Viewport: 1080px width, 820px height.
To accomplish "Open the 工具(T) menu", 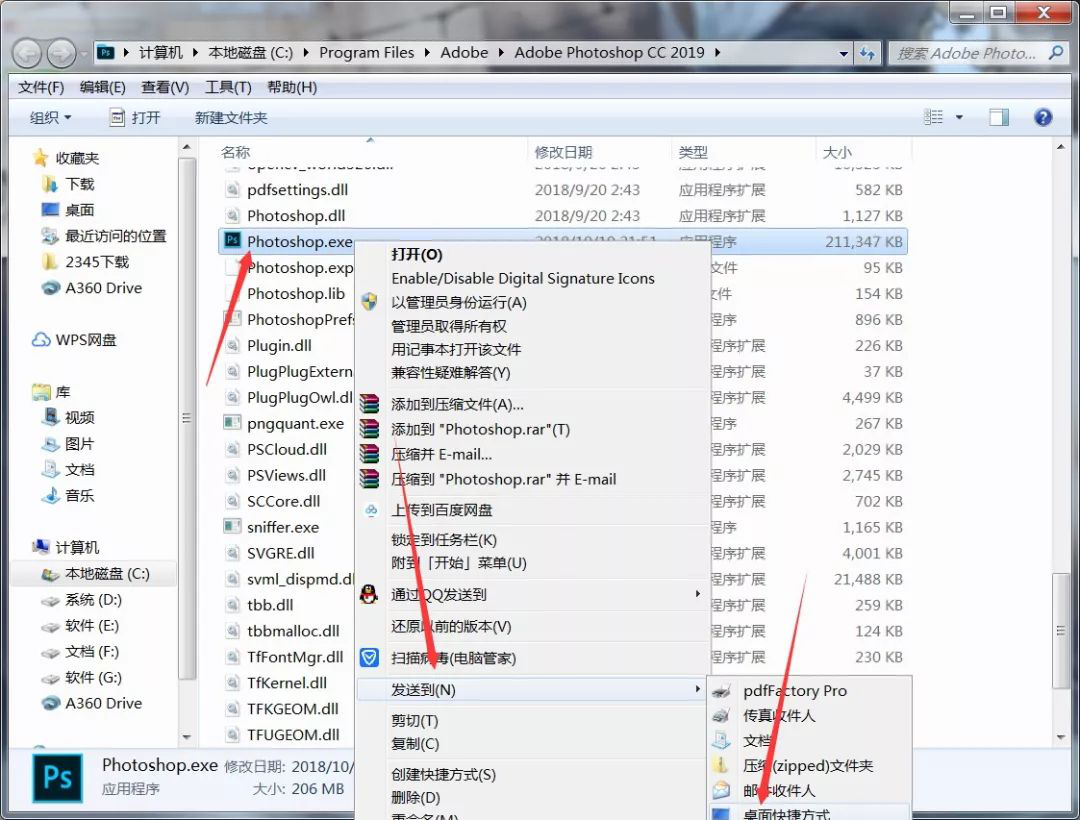I will 228,87.
